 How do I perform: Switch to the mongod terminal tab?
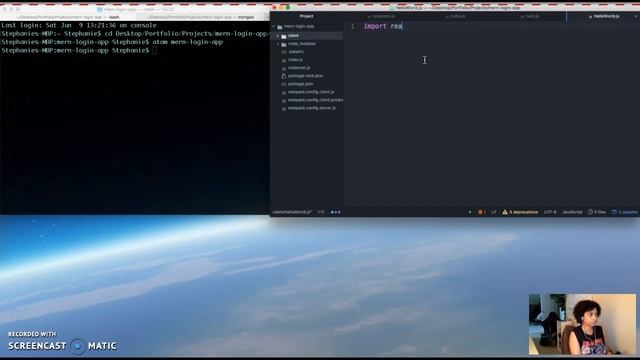pyautogui.click(x=201, y=17)
